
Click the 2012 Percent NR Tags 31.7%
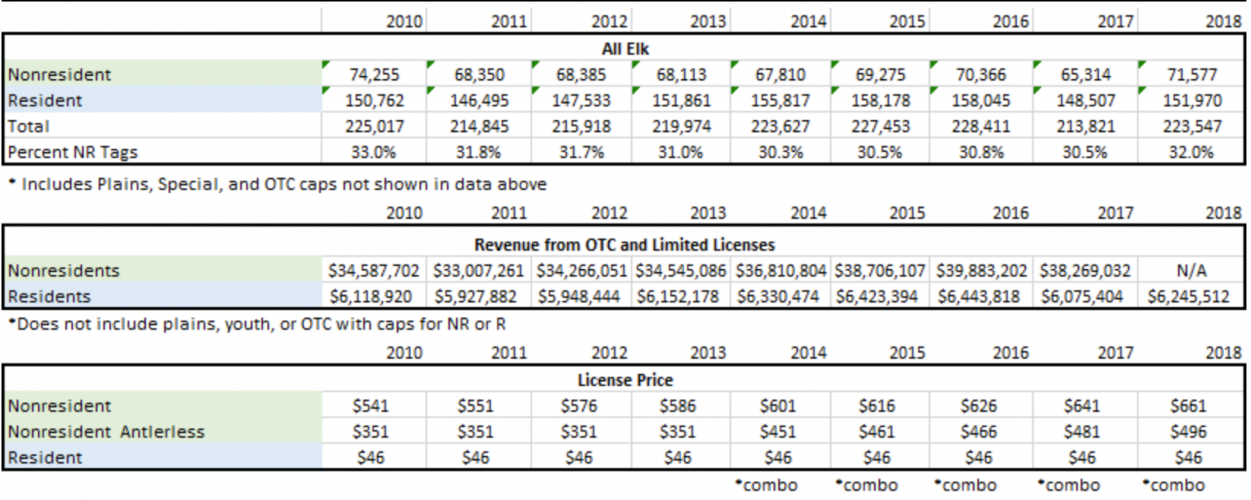point(578,152)
